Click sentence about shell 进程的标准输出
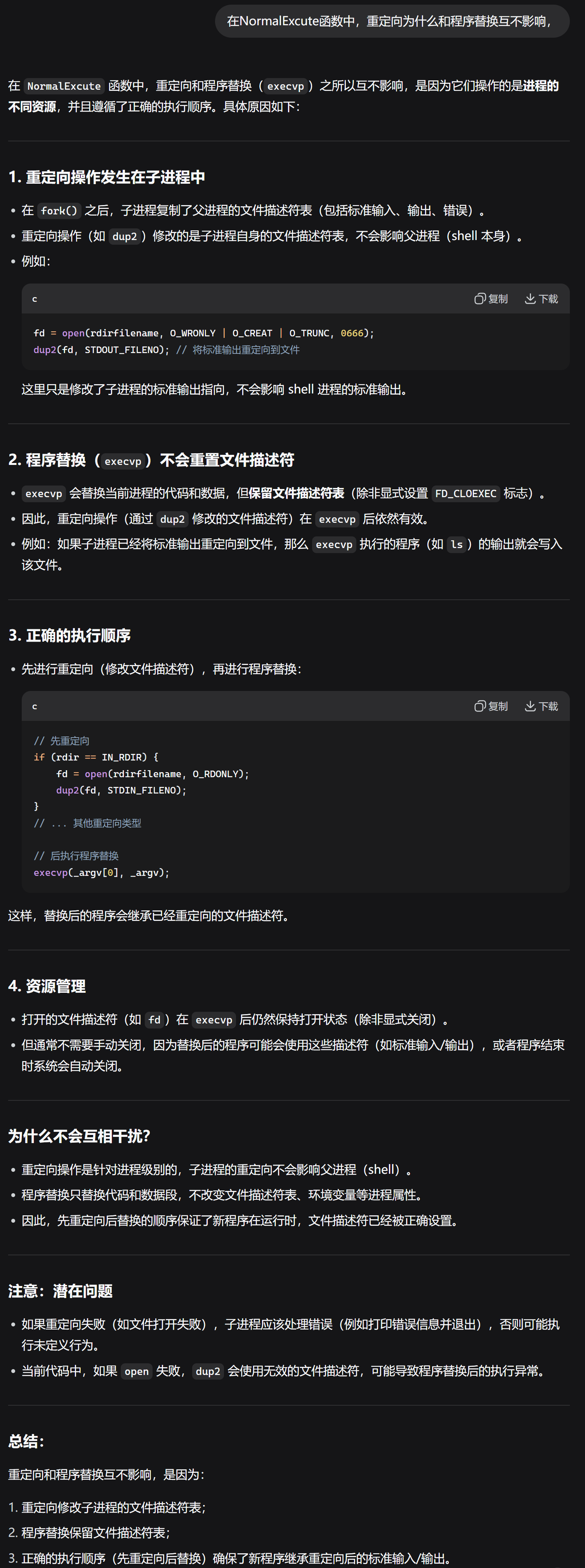The height and width of the screenshot is (1568, 585). tap(216, 390)
